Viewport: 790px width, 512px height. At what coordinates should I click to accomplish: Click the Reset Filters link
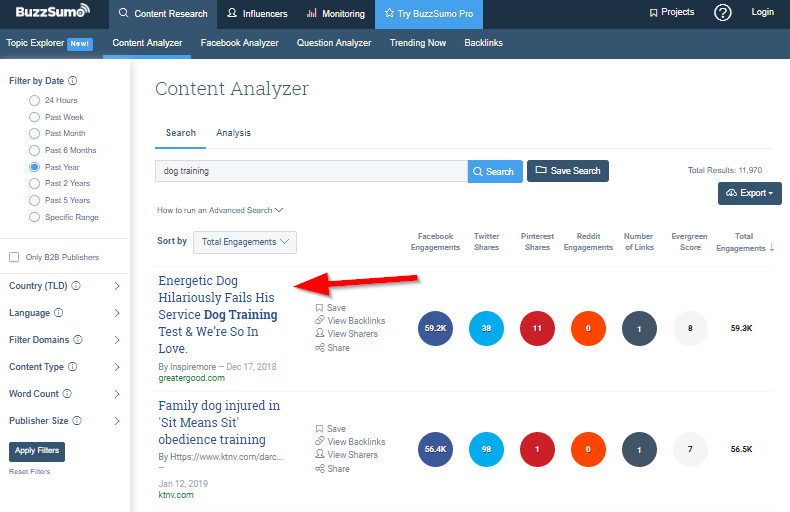[29, 472]
